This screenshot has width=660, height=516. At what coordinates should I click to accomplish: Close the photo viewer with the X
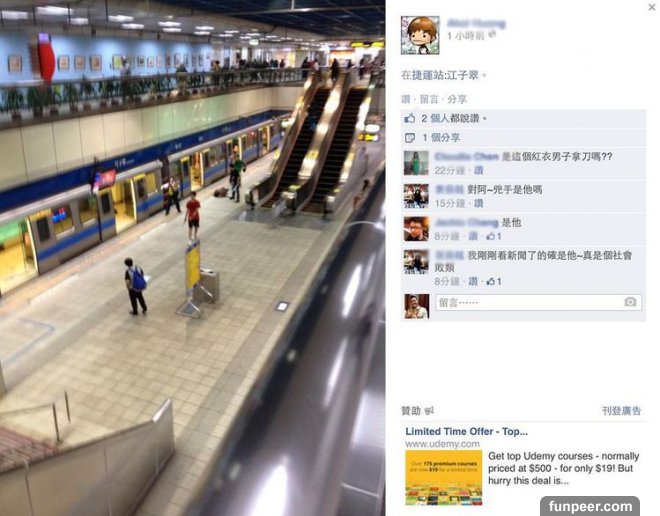(652, 7)
